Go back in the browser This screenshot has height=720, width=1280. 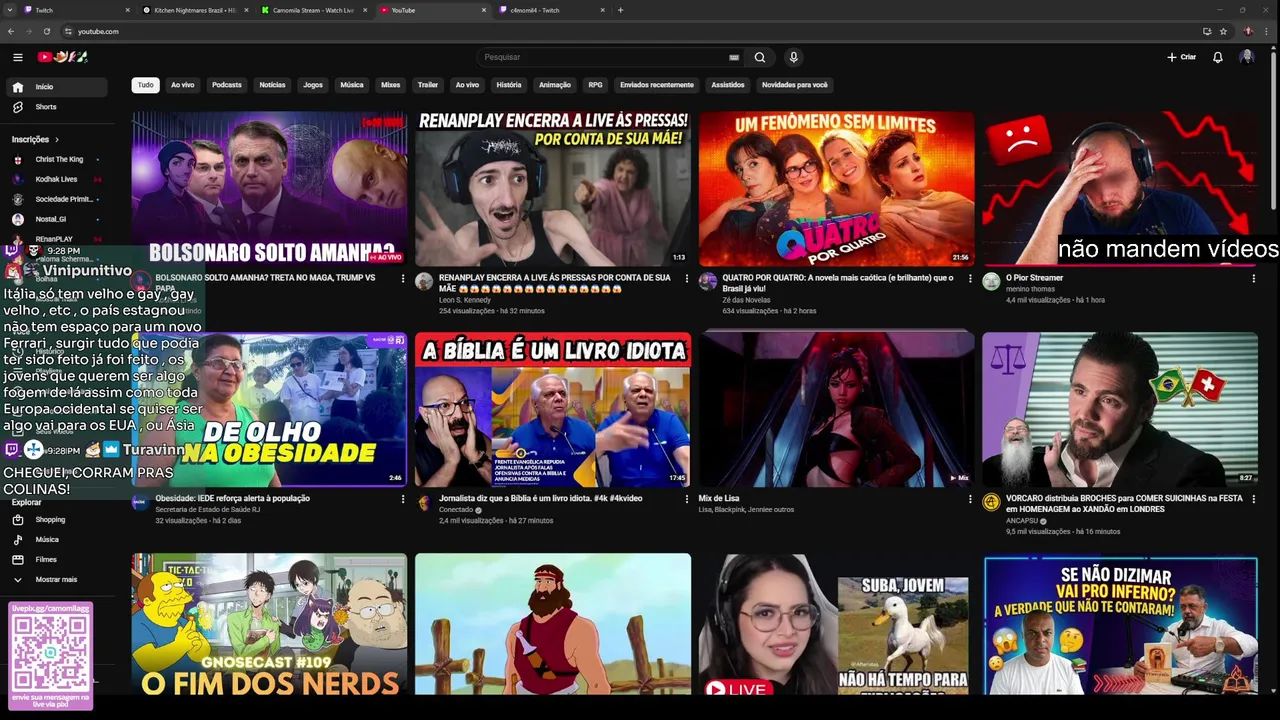pos(12,31)
